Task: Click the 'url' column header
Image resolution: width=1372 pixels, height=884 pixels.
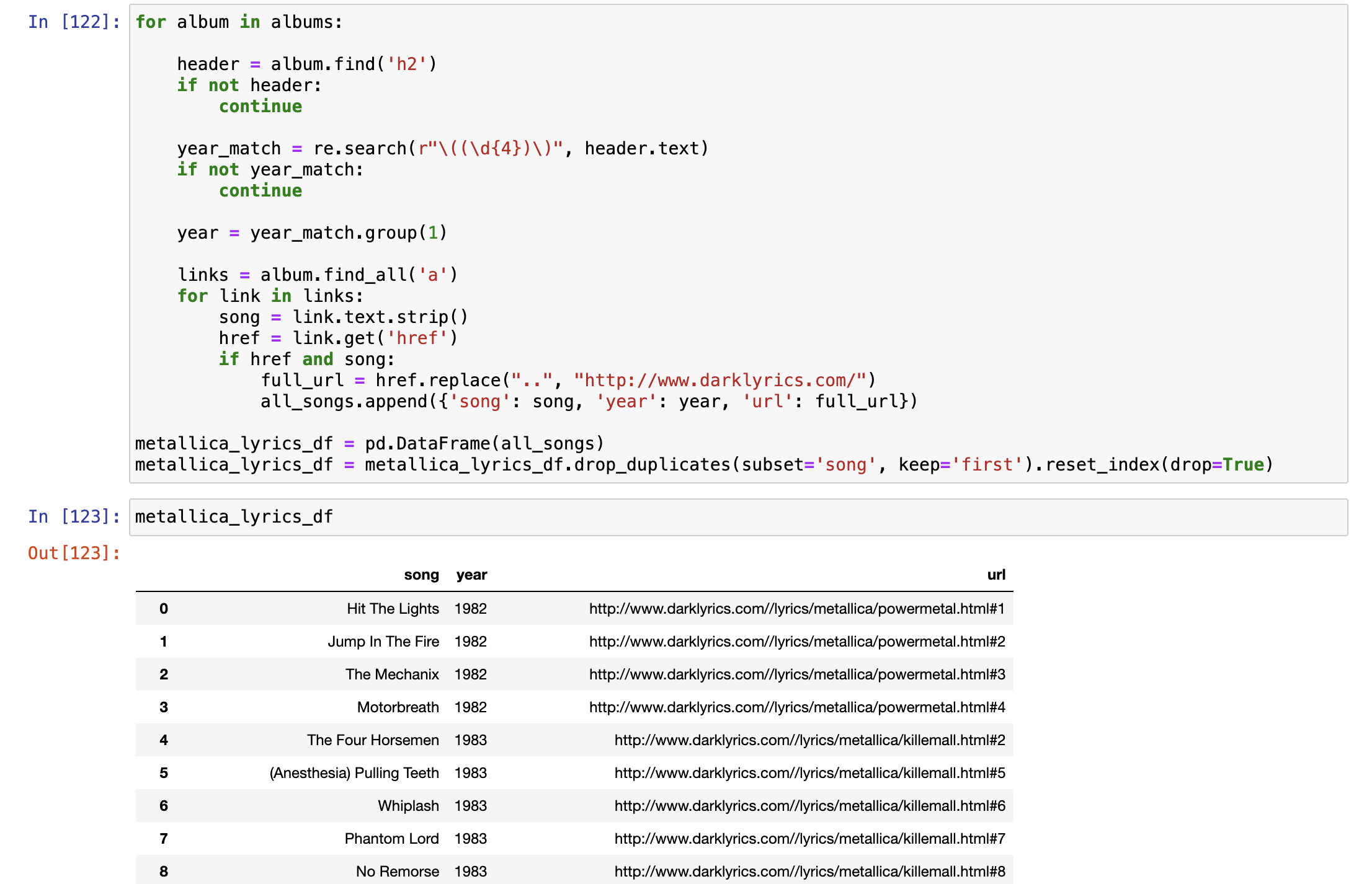Action: 996,575
